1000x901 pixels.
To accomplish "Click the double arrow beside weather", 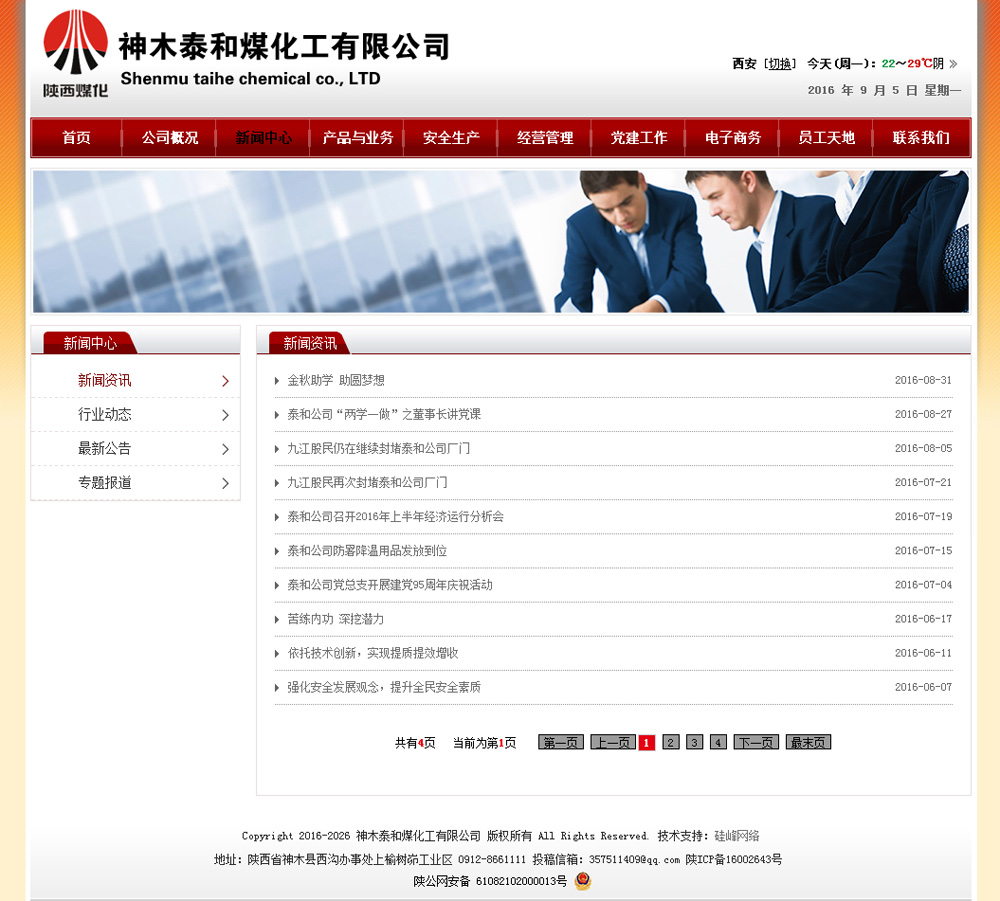I will tap(953, 64).
